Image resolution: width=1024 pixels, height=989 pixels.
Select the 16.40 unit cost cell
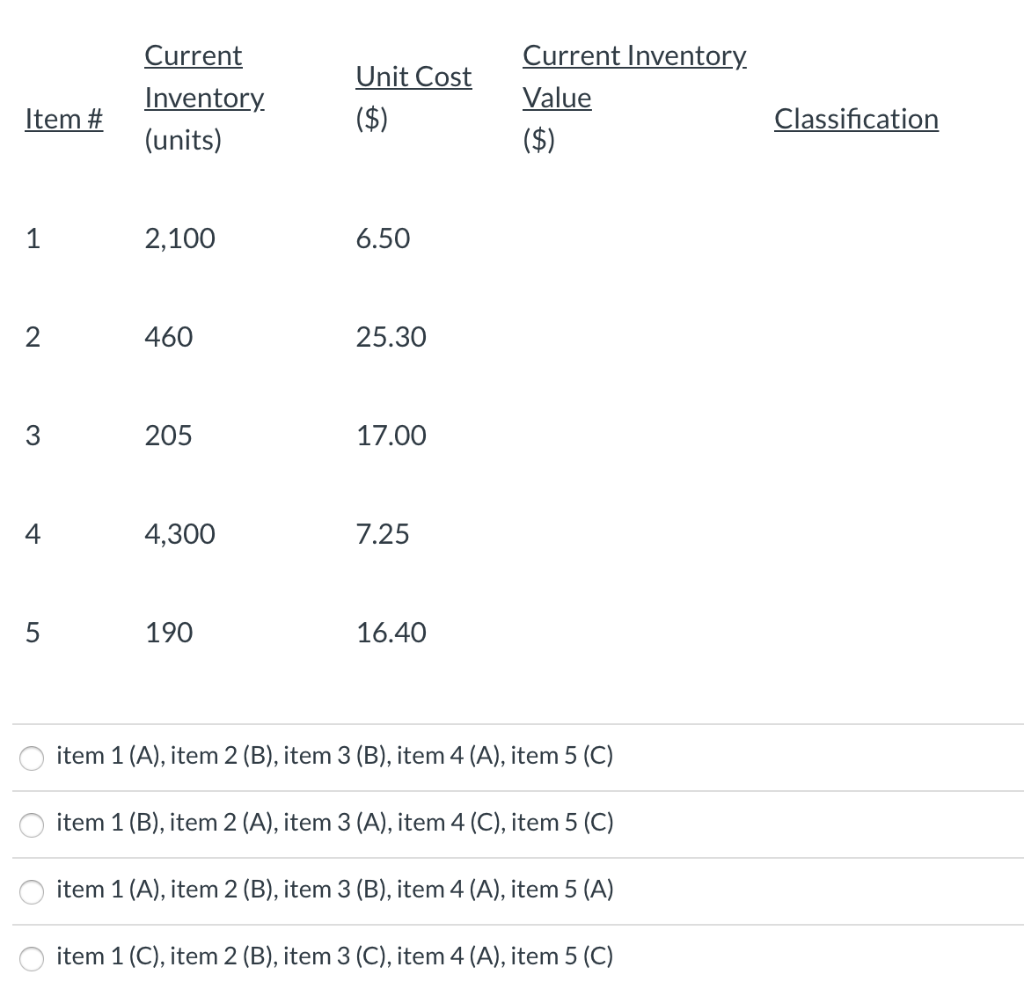[x=391, y=632]
